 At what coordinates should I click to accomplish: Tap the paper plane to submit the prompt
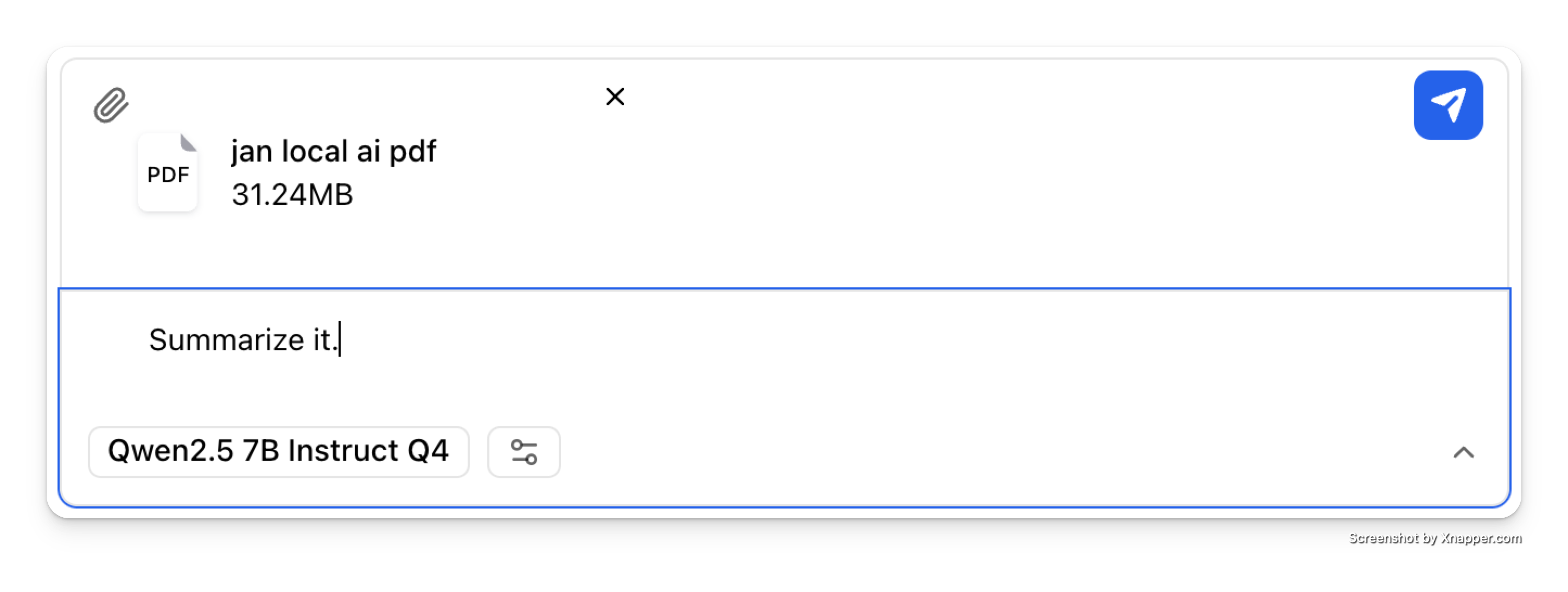click(x=1449, y=104)
